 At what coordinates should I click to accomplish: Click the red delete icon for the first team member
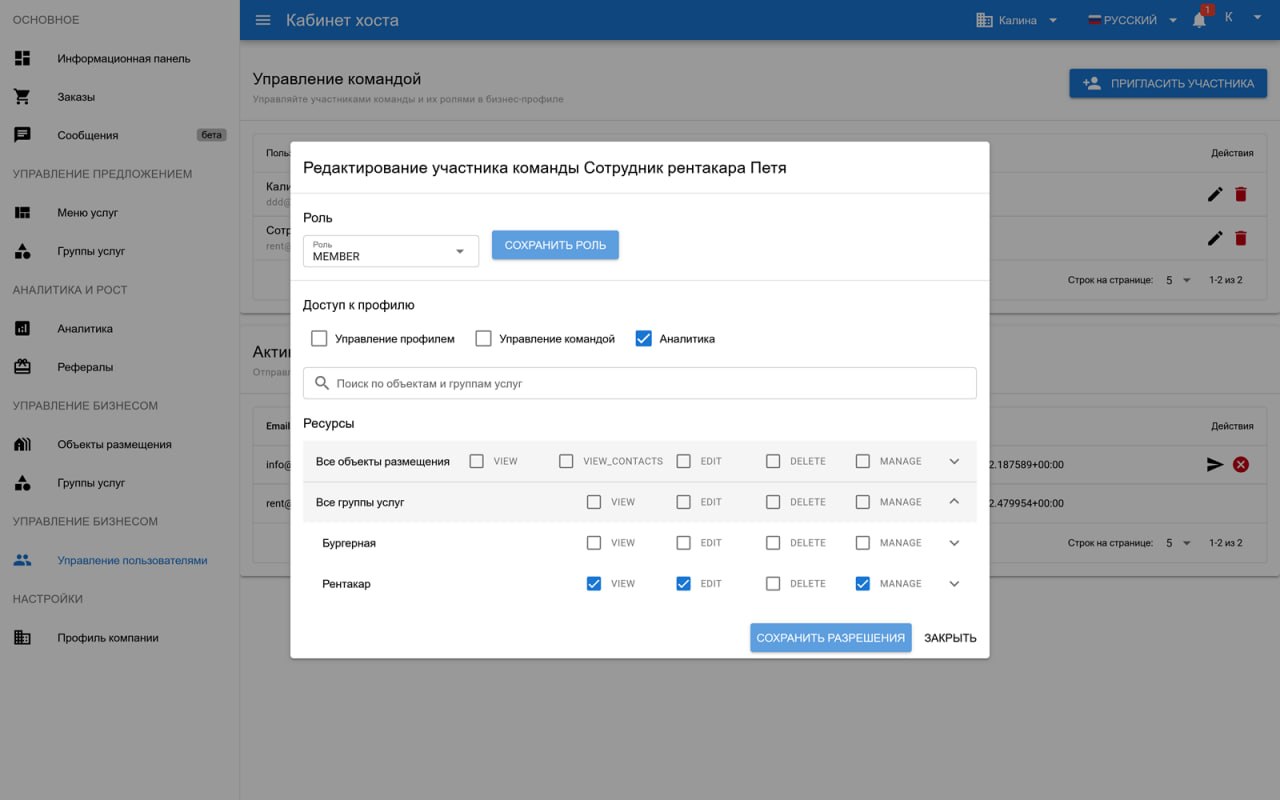[1241, 194]
